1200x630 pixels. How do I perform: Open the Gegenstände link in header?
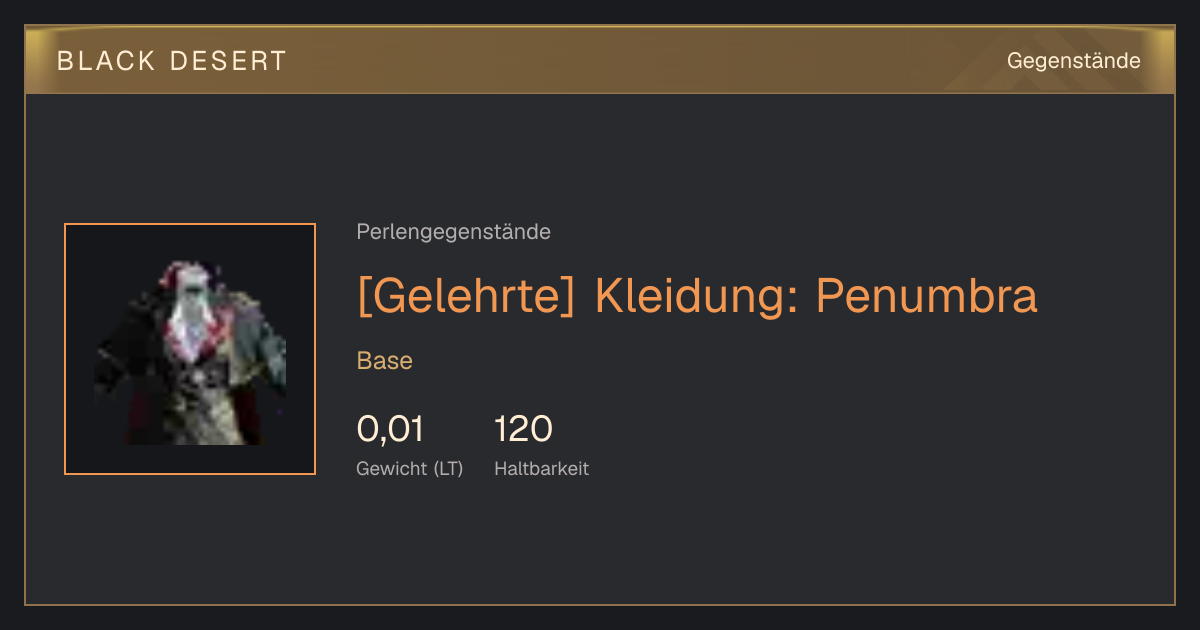[1073, 61]
